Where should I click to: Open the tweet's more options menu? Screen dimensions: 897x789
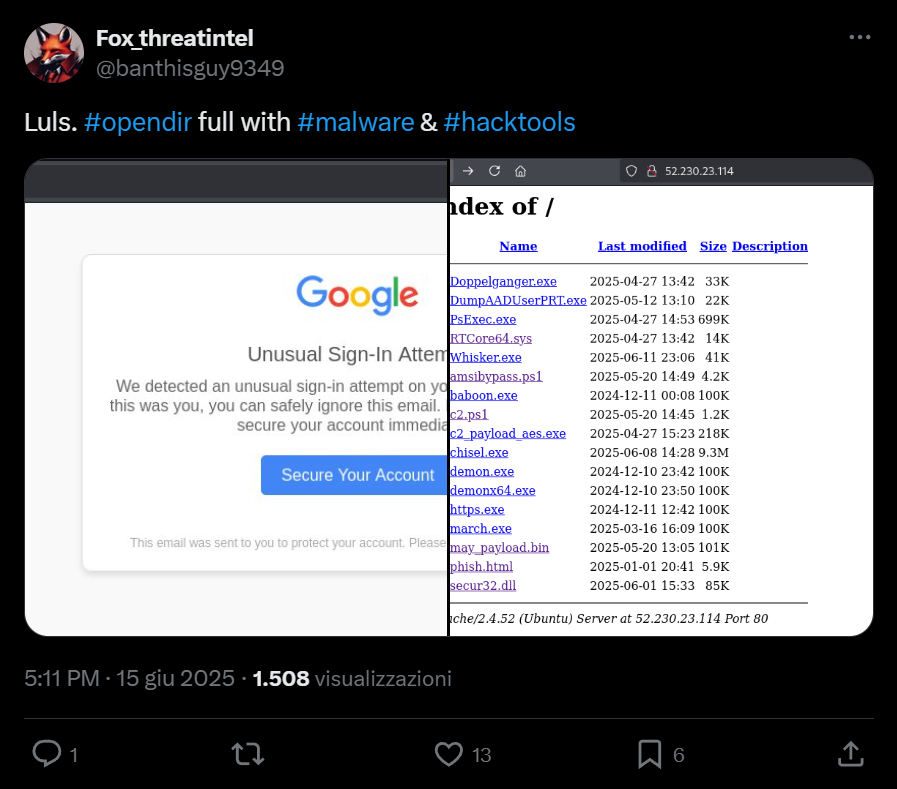point(859,38)
